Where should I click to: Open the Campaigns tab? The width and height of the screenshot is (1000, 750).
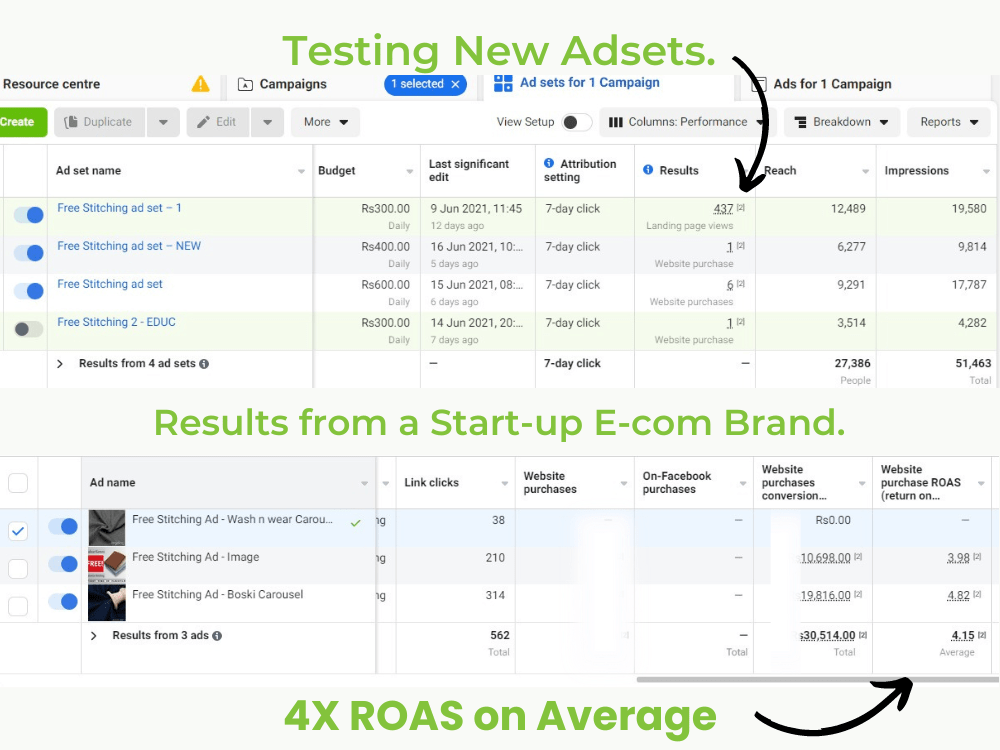[x=282, y=84]
